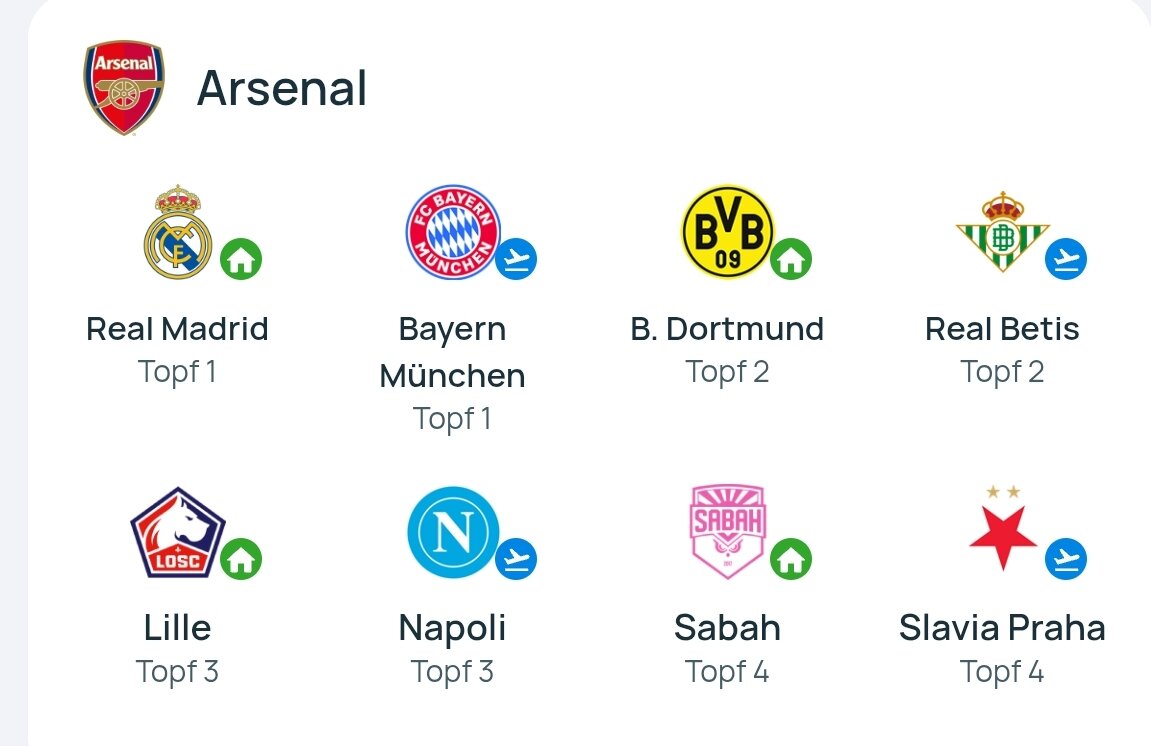The width and height of the screenshot is (1151, 746).
Task: Click the home icon beside Dortmund
Action: click(791, 259)
